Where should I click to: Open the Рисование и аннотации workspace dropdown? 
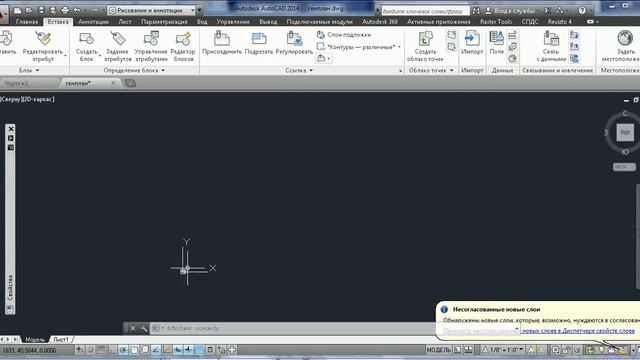click(x=151, y=10)
